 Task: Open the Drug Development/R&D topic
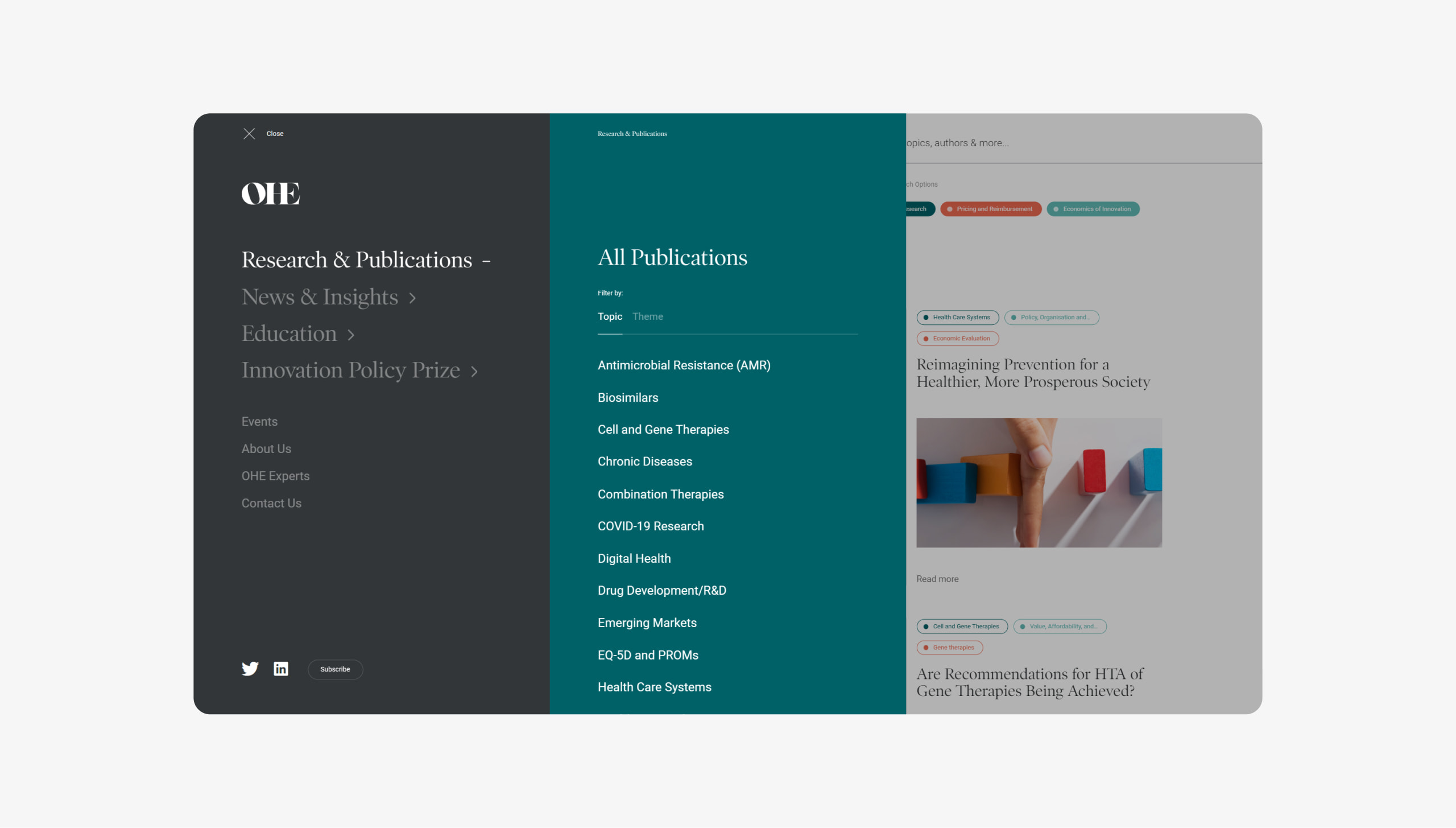point(661,591)
